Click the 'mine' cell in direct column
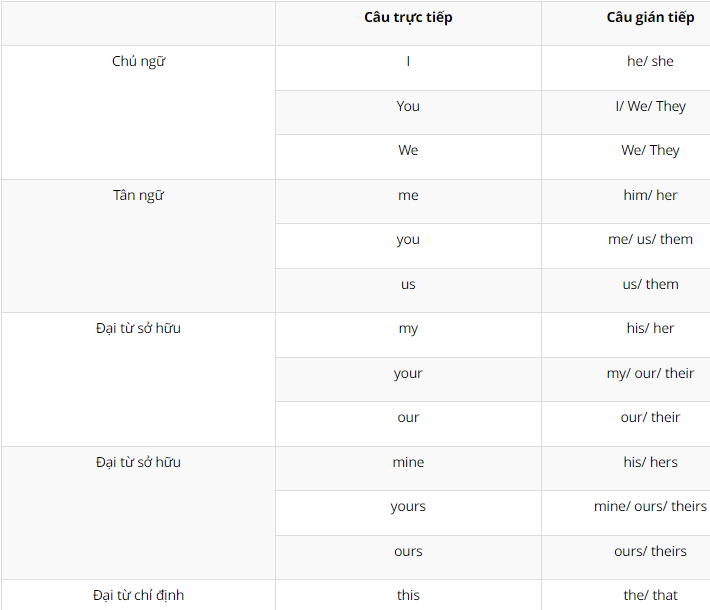 coord(408,462)
